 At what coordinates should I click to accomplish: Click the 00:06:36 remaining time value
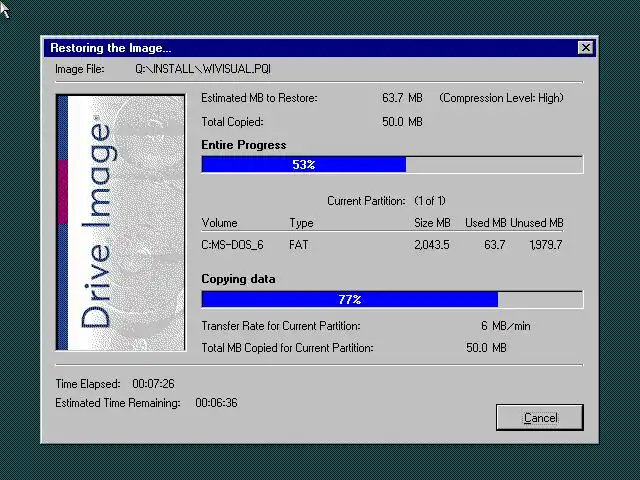pyautogui.click(x=216, y=403)
